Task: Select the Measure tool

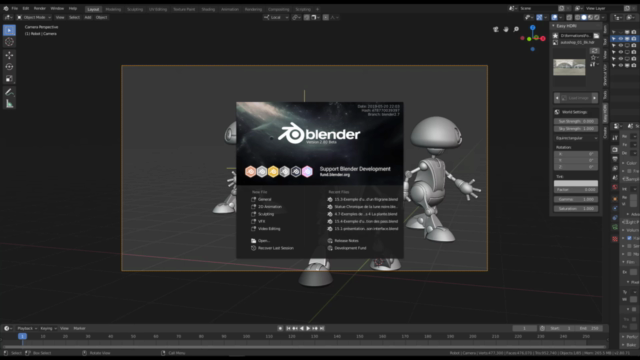Action: click(9, 104)
